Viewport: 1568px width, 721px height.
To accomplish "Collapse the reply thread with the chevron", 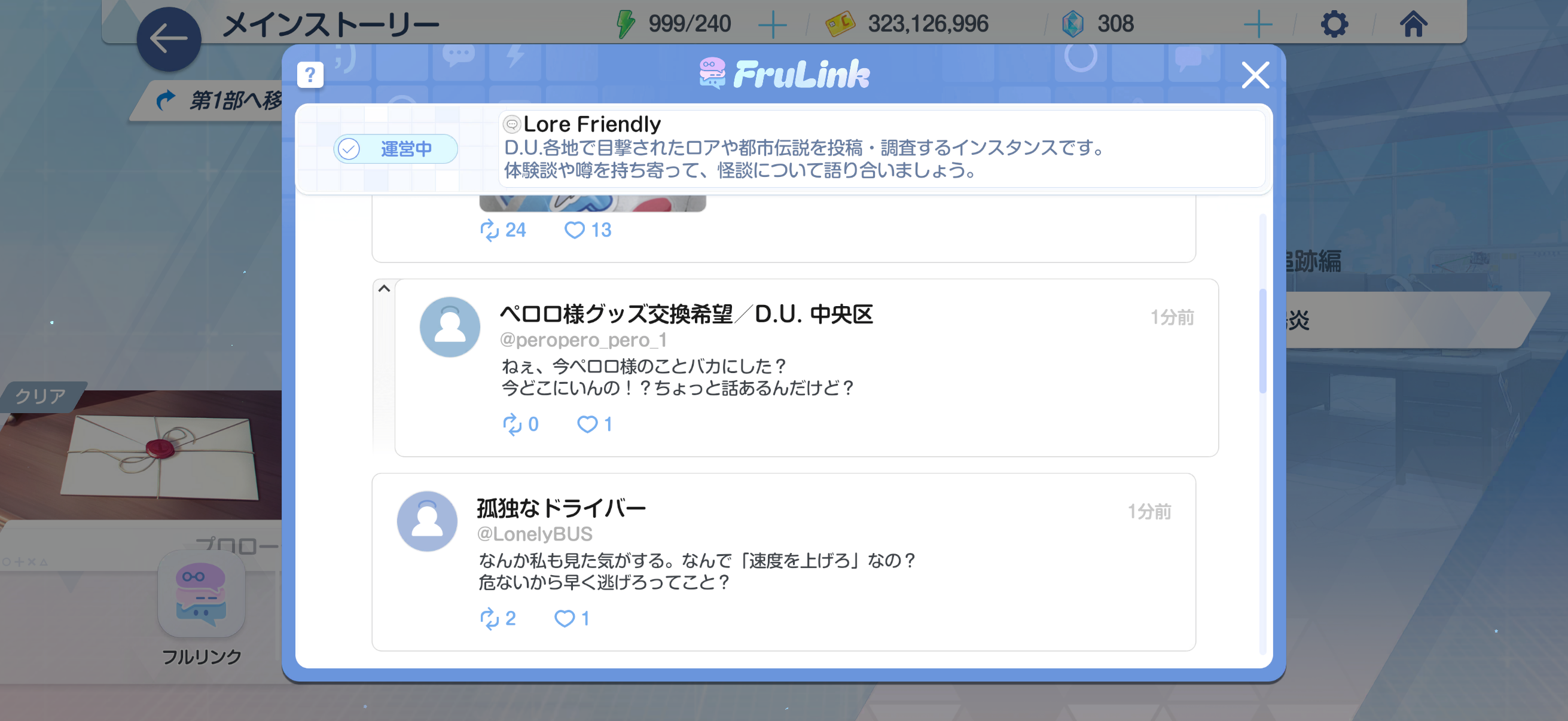I will pos(383,288).
